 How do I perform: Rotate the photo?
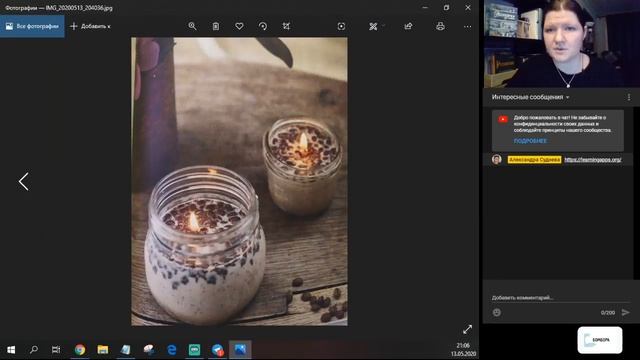tap(263, 27)
